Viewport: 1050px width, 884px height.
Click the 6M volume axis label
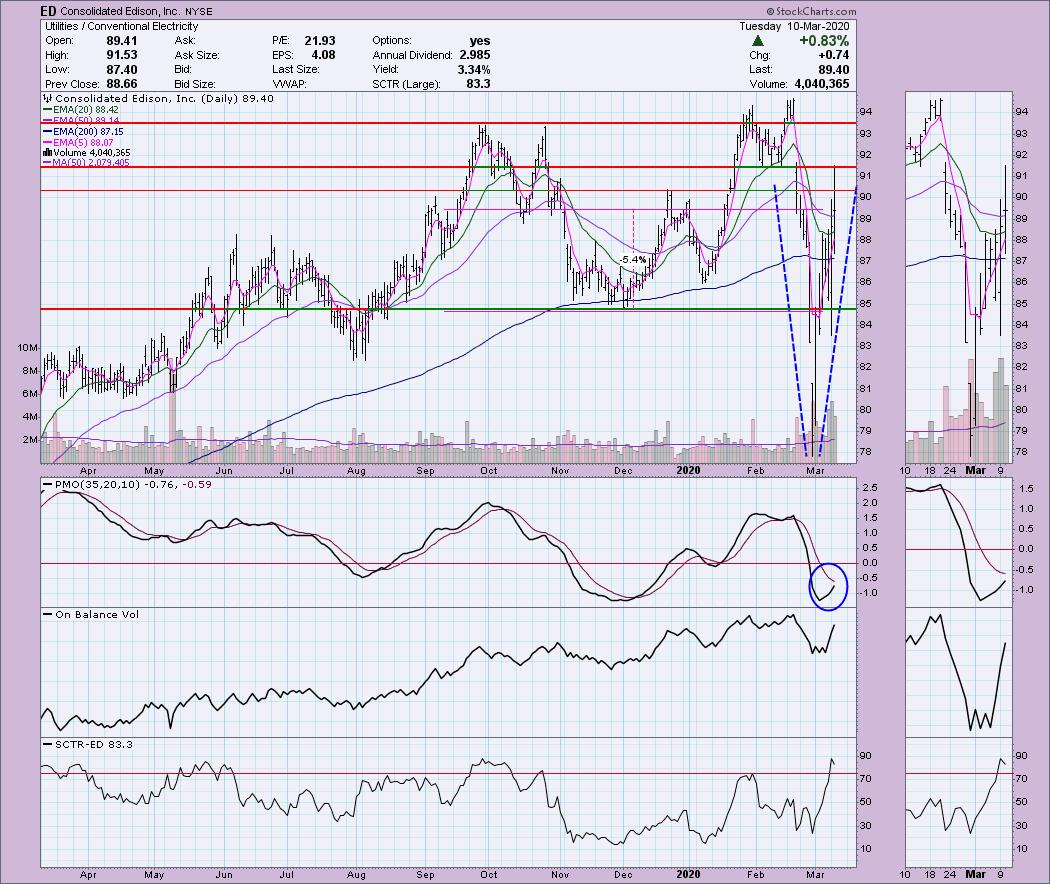coord(30,394)
